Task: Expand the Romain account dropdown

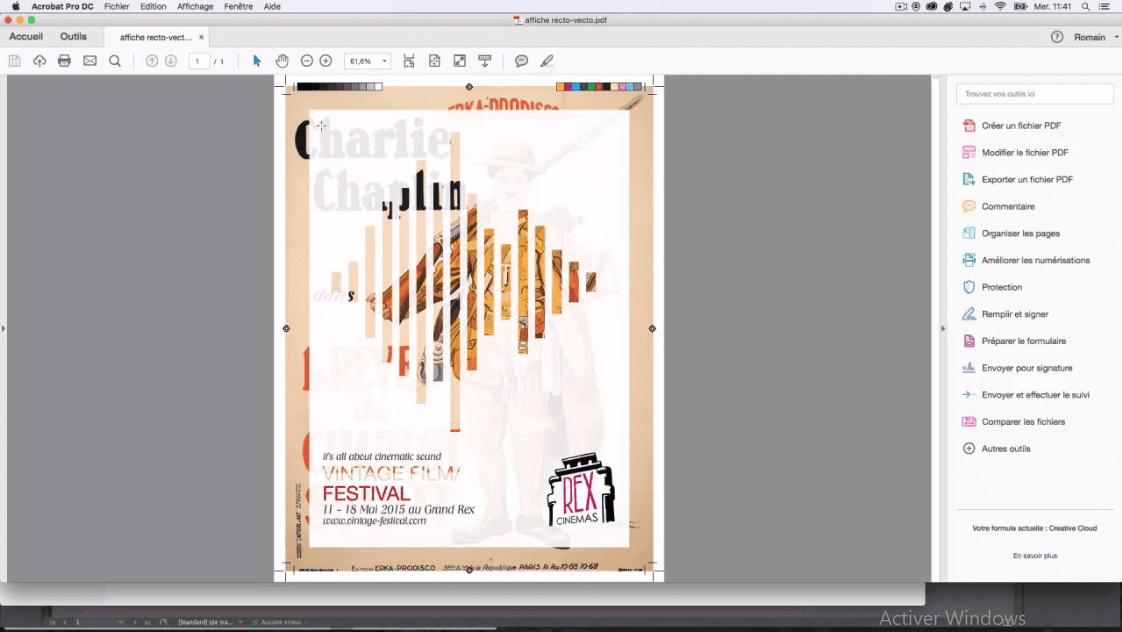Action: (1094, 36)
